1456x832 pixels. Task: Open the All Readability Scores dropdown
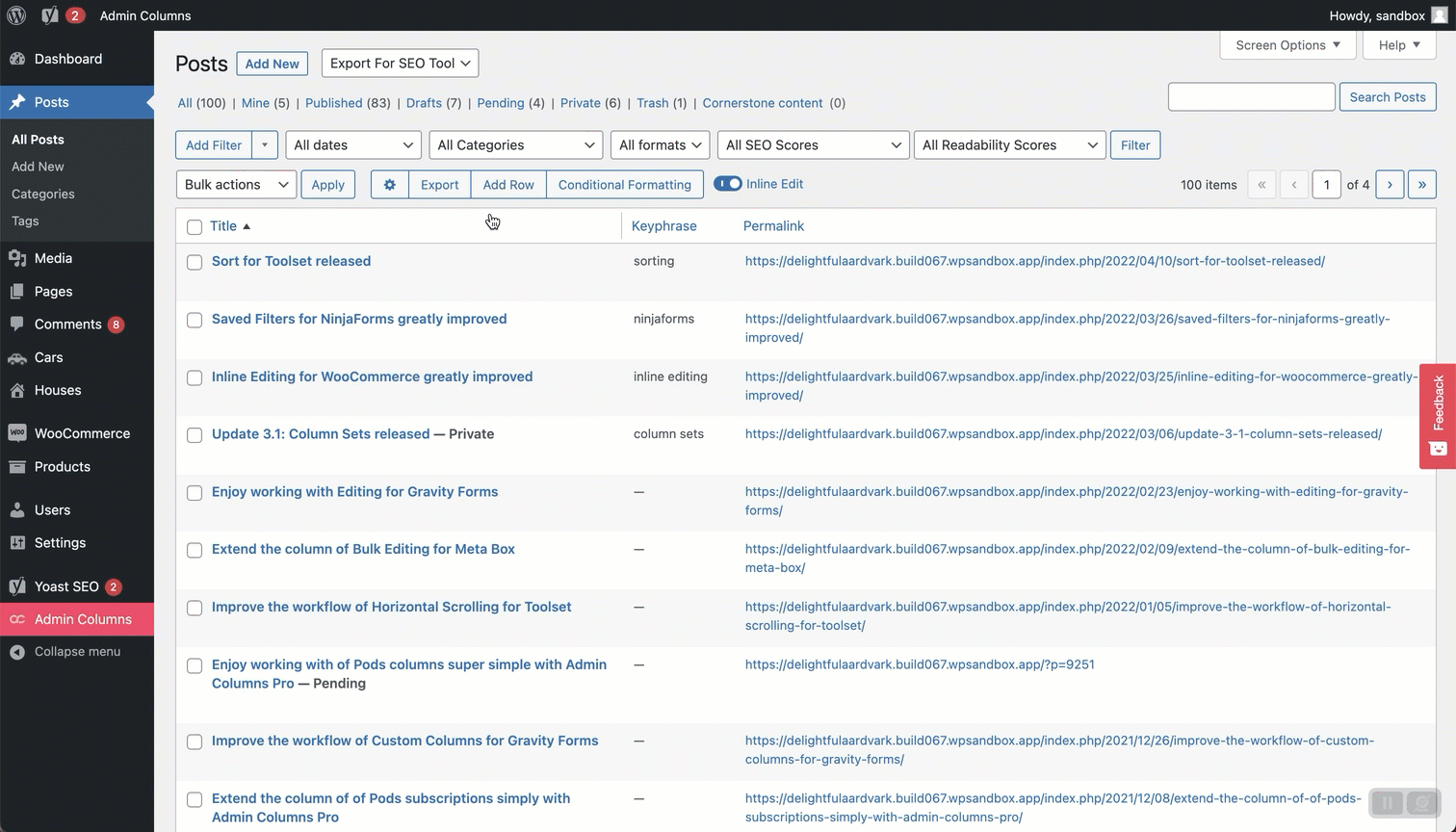(x=1009, y=145)
